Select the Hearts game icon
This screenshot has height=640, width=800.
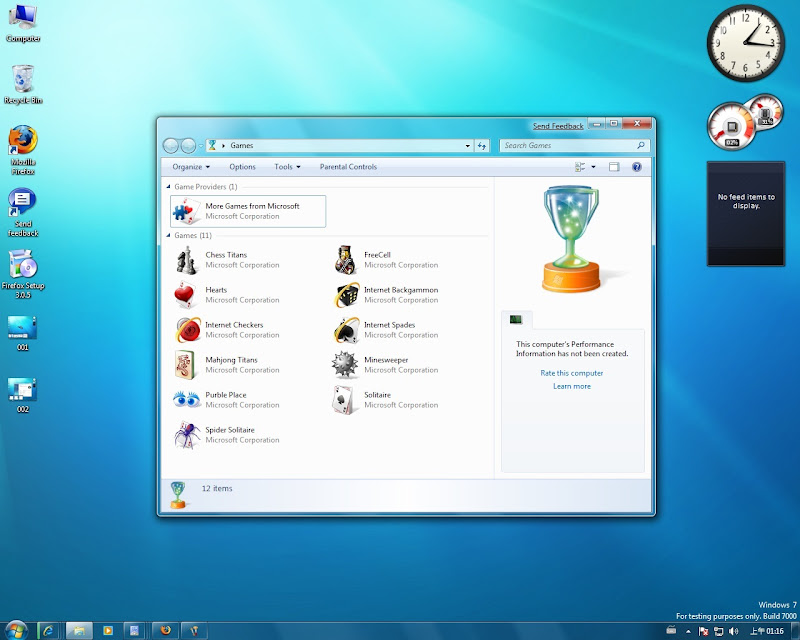click(x=186, y=295)
